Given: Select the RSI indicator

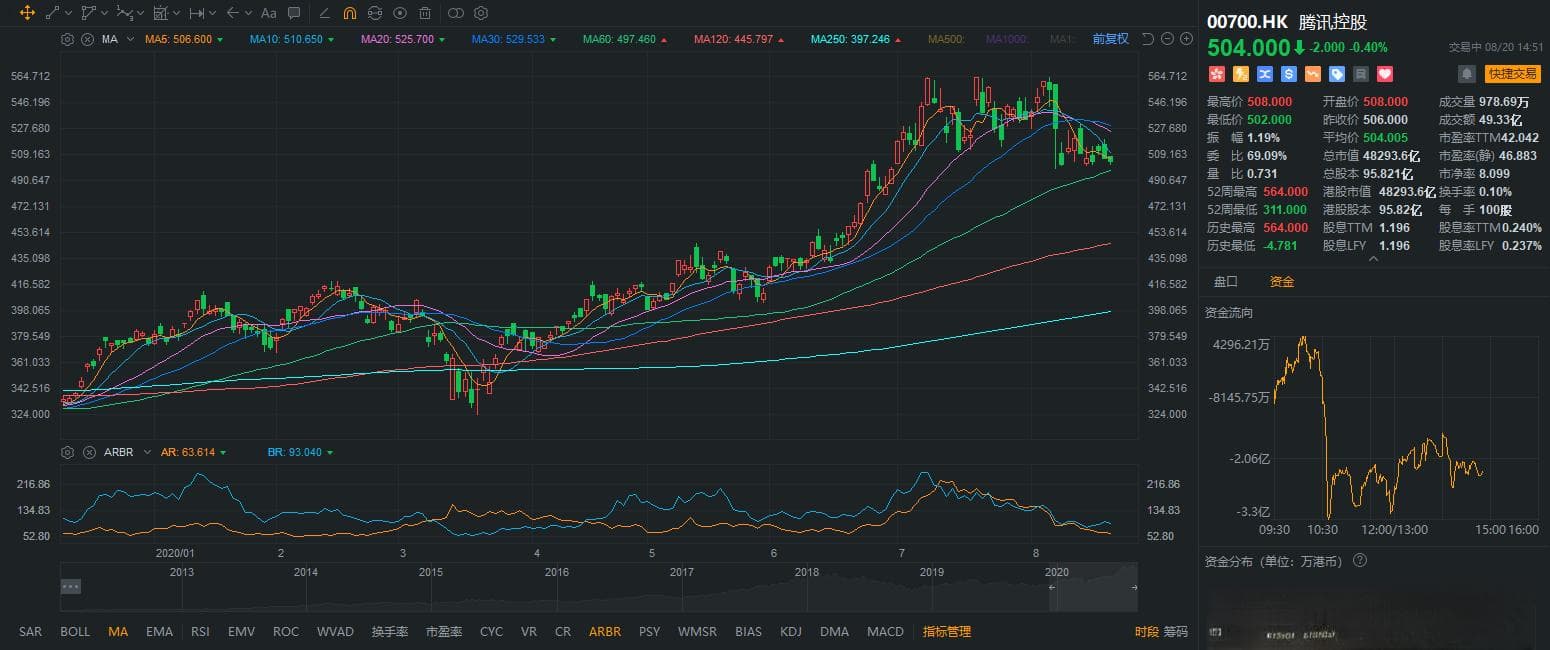Looking at the screenshot, I should pos(200,632).
